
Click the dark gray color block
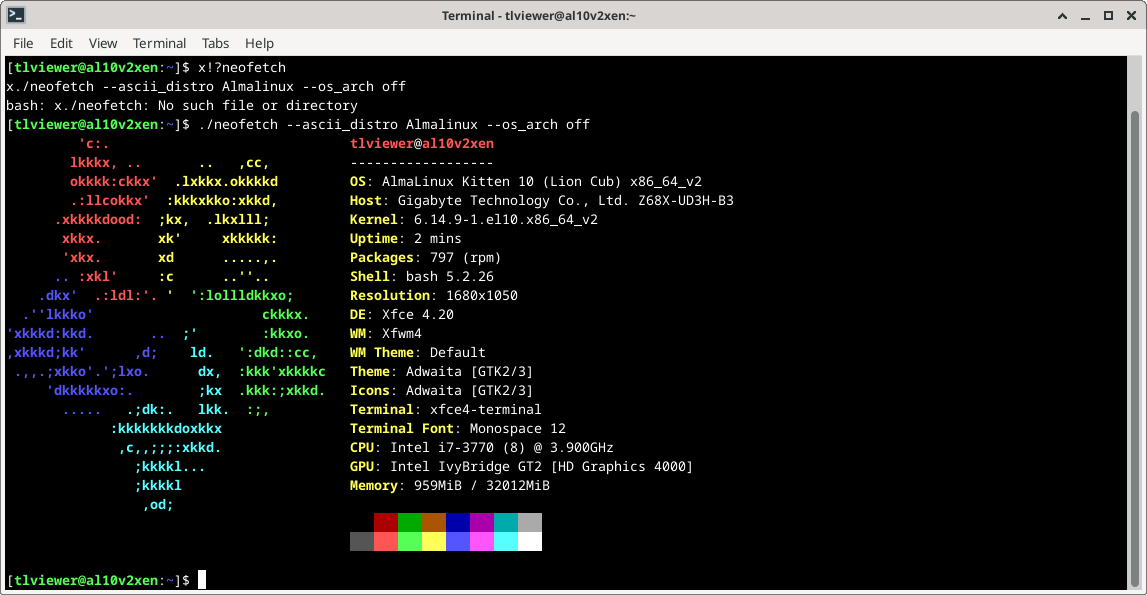tap(361, 541)
